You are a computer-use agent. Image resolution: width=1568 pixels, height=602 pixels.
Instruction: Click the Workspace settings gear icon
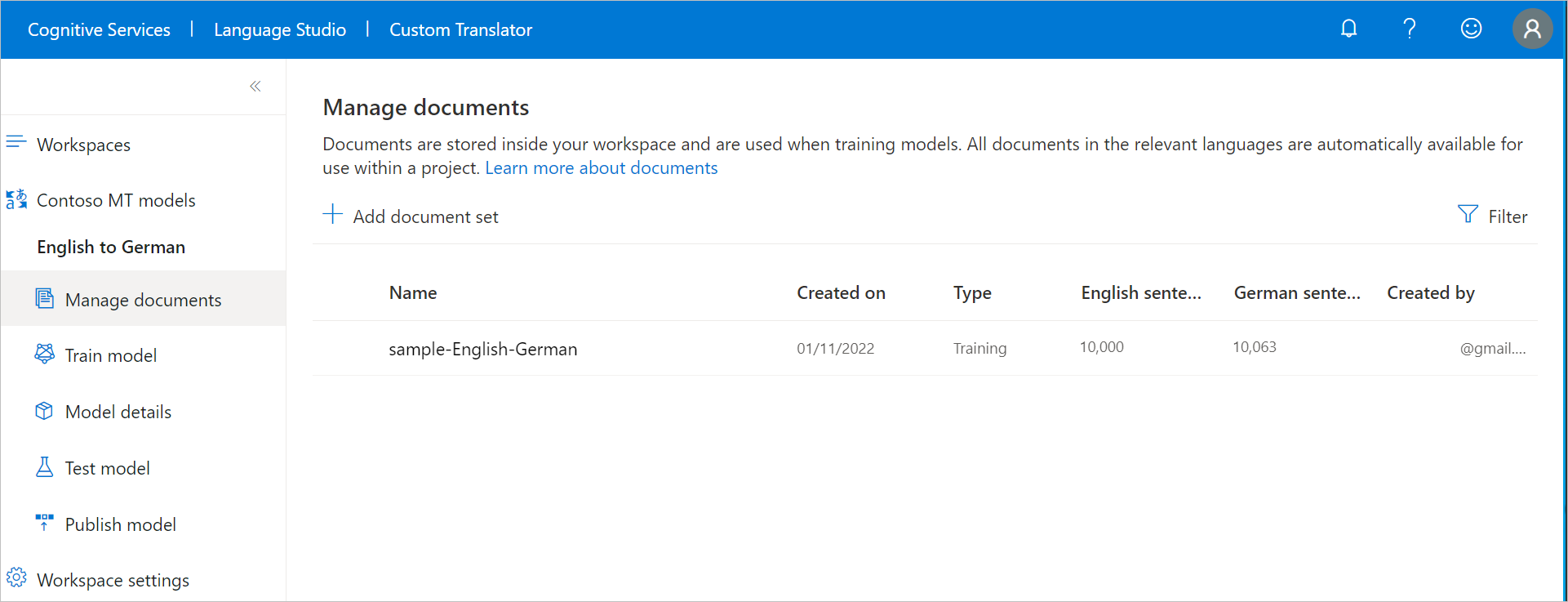(x=16, y=577)
